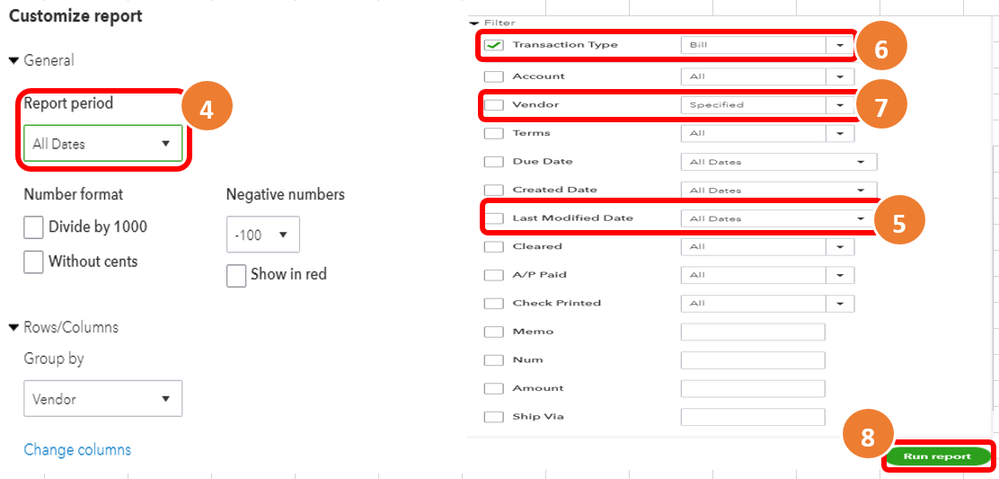This screenshot has height=479, width=999.
Task: Collapse the Filter section
Action: click(474, 21)
